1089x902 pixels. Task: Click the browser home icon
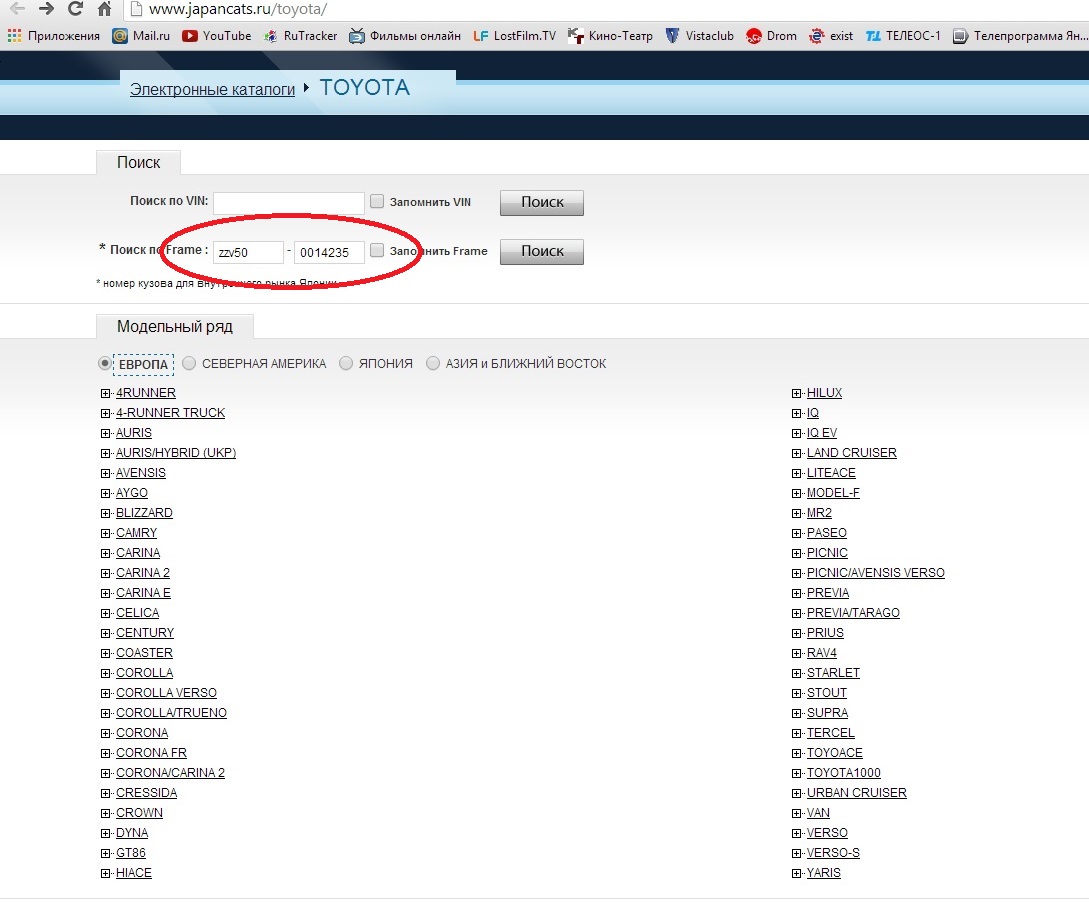click(x=104, y=11)
